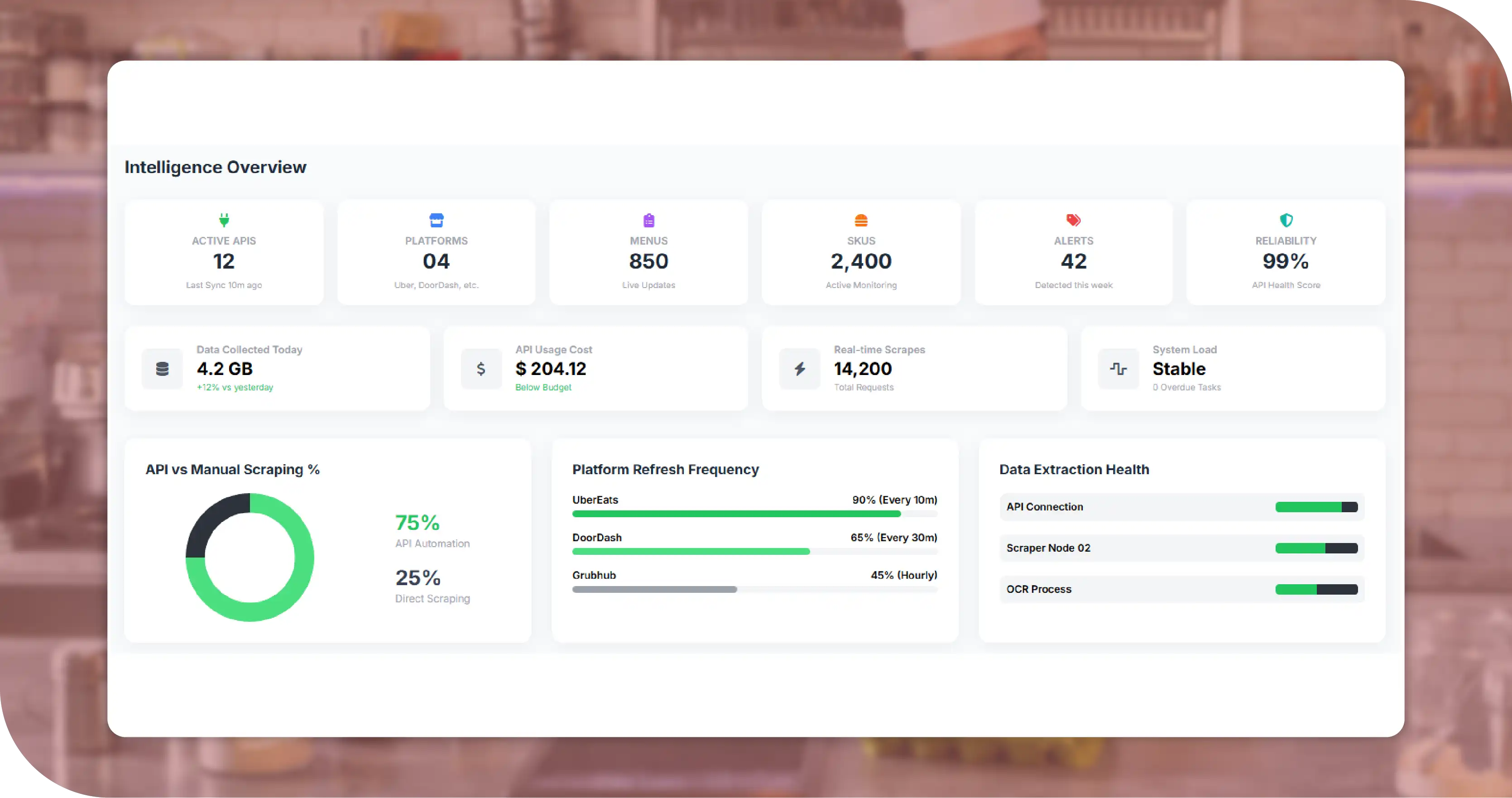Click the blue storefront Platforms icon

(436, 220)
